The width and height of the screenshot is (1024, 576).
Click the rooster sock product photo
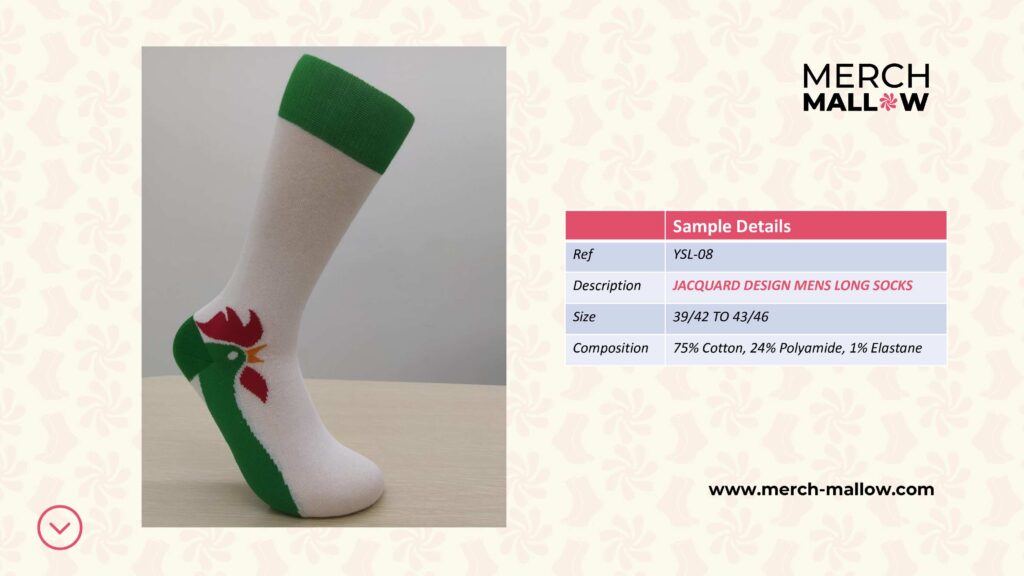click(x=324, y=287)
